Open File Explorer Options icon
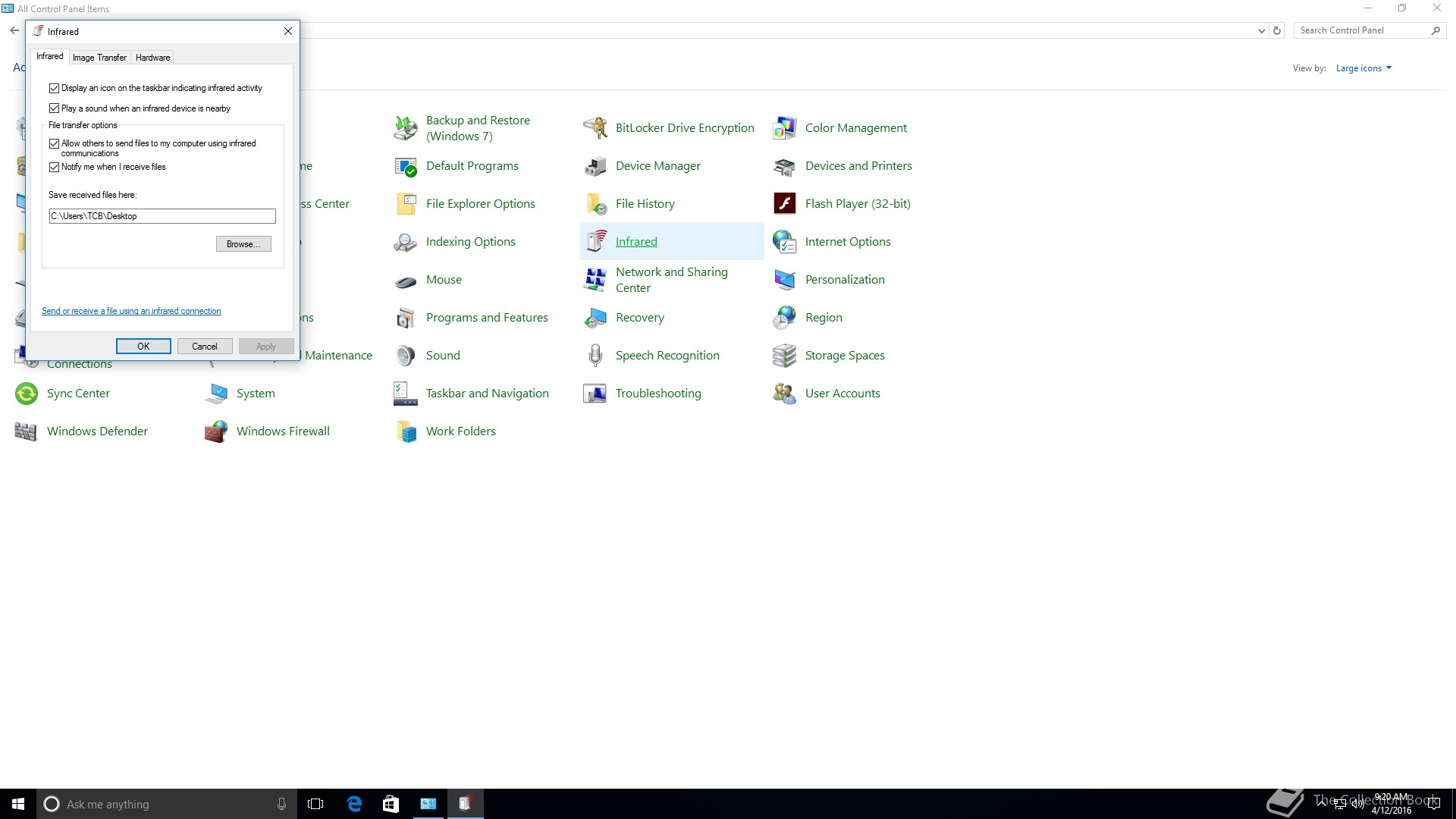Viewport: 1456px width, 819px height. pyautogui.click(x=406, y=204)
